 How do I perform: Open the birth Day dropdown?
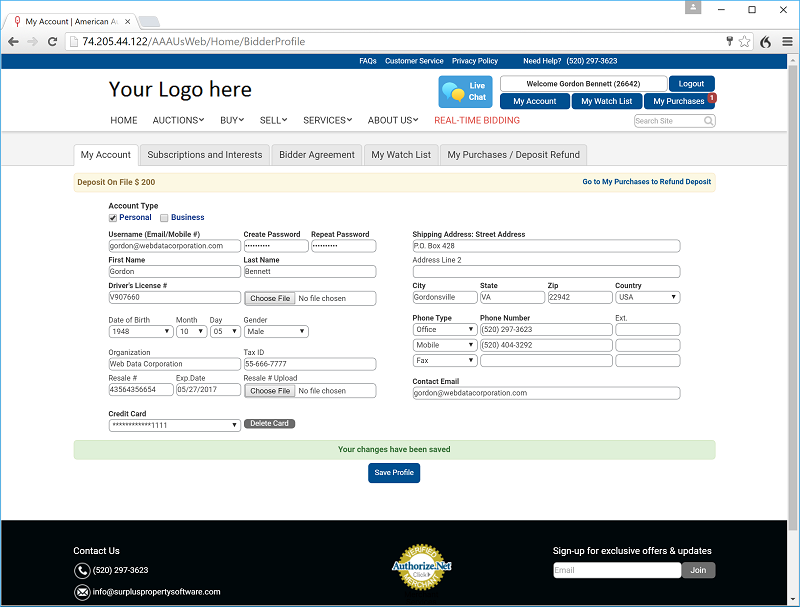(225, 332)
